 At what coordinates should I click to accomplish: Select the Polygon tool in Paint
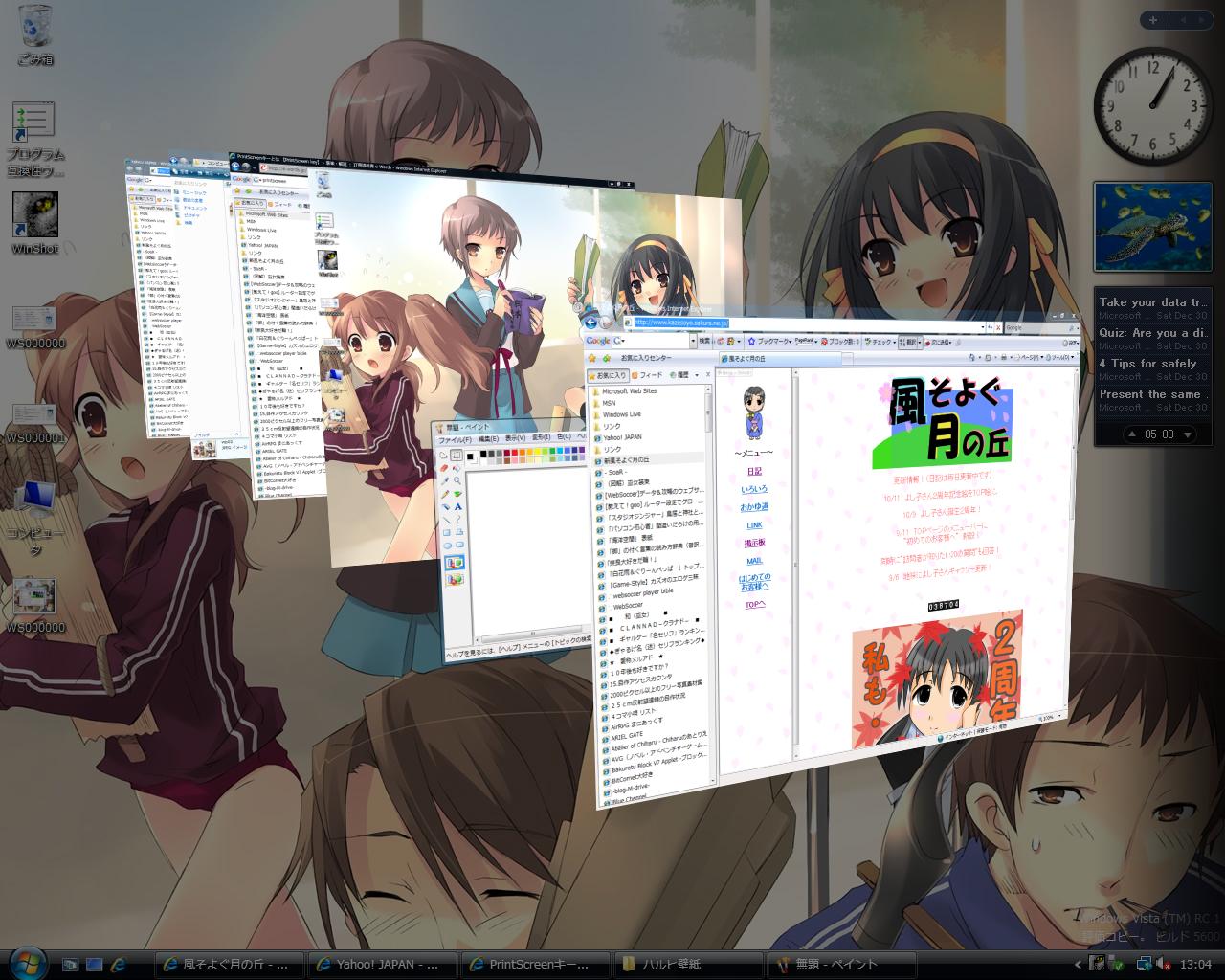tap(459, 532)
